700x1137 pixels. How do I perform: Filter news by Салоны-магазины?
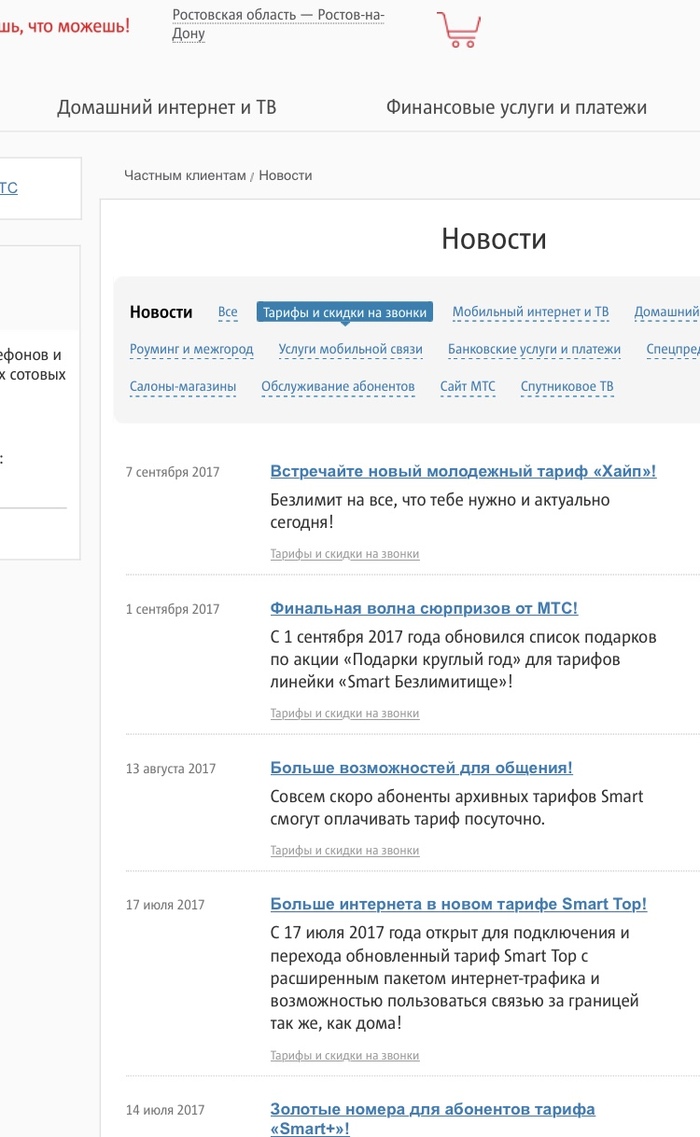pos(183,386)
